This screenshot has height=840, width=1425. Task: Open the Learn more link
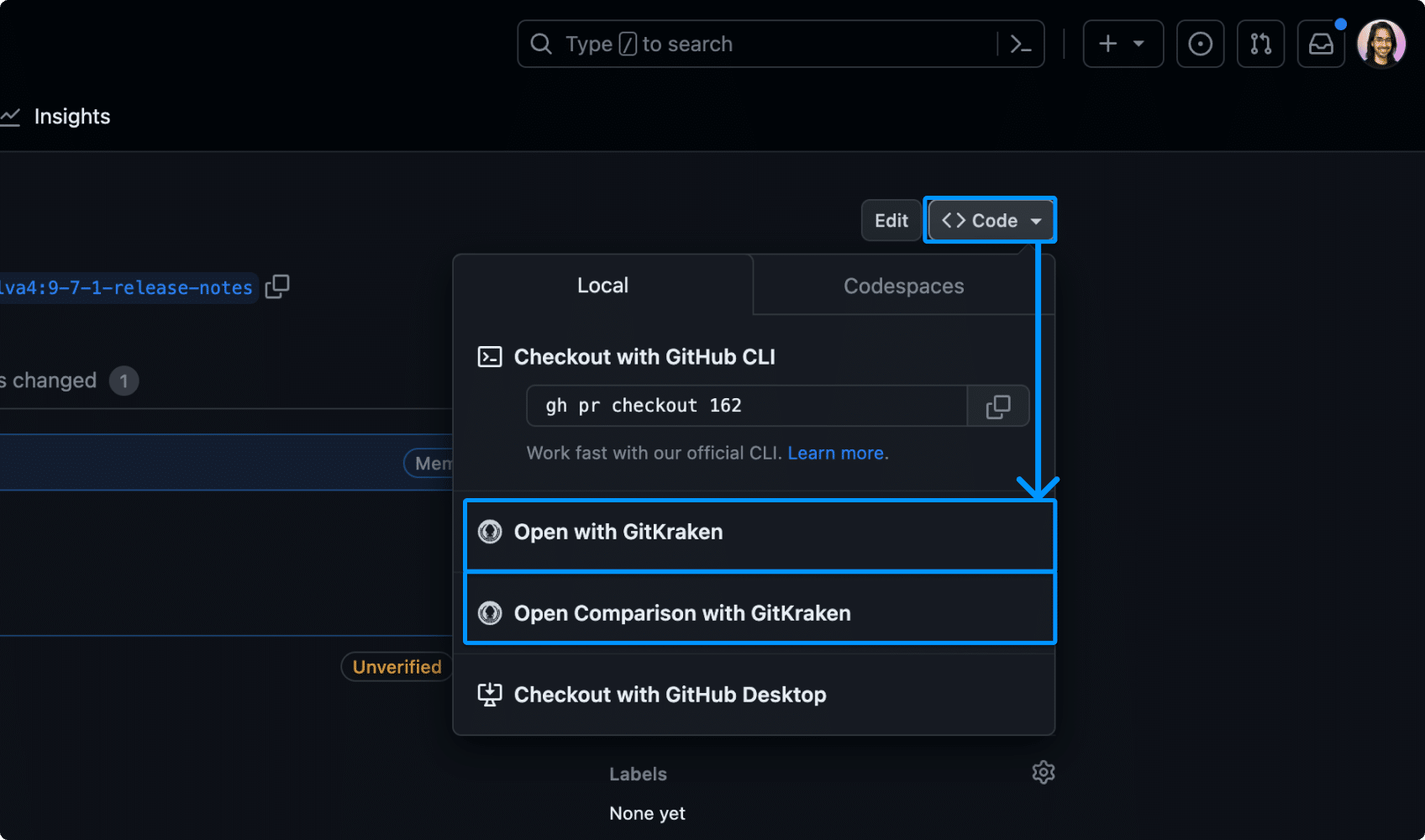coord(836,453)
